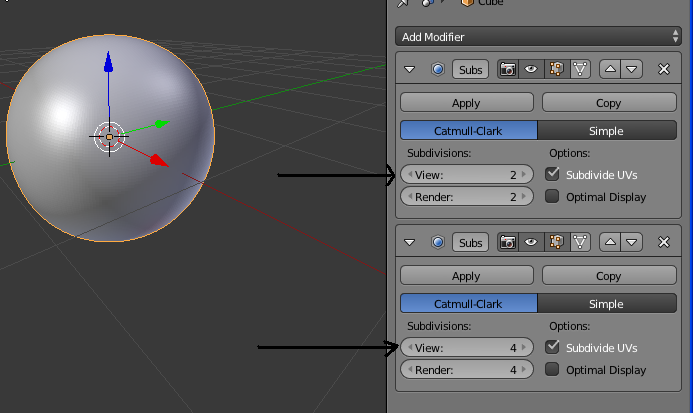Select Catmull-Clark in second modifier
693x413 pixels.
(x=468, y=303)
